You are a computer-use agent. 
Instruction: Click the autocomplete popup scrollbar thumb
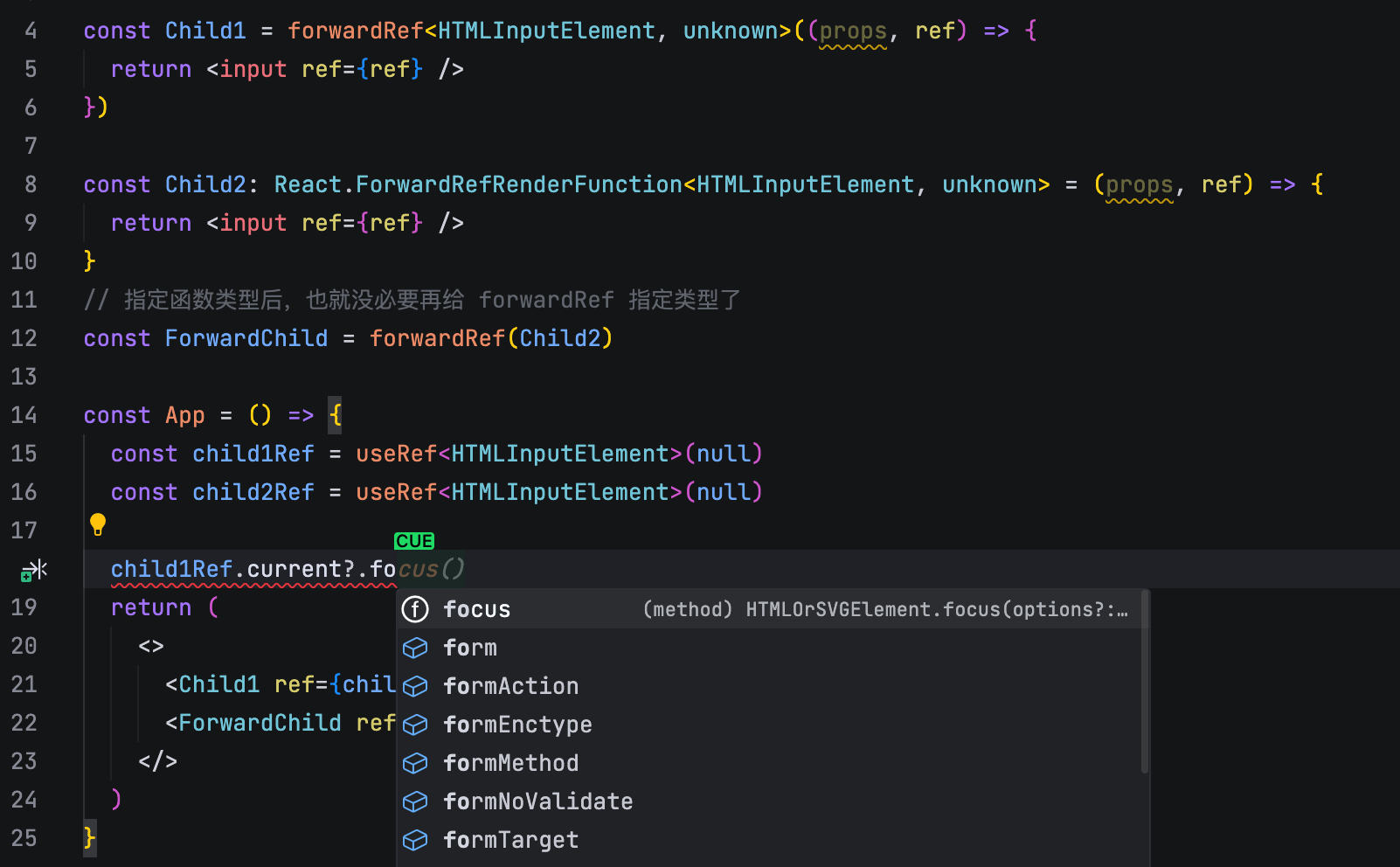coord(1144,682)
